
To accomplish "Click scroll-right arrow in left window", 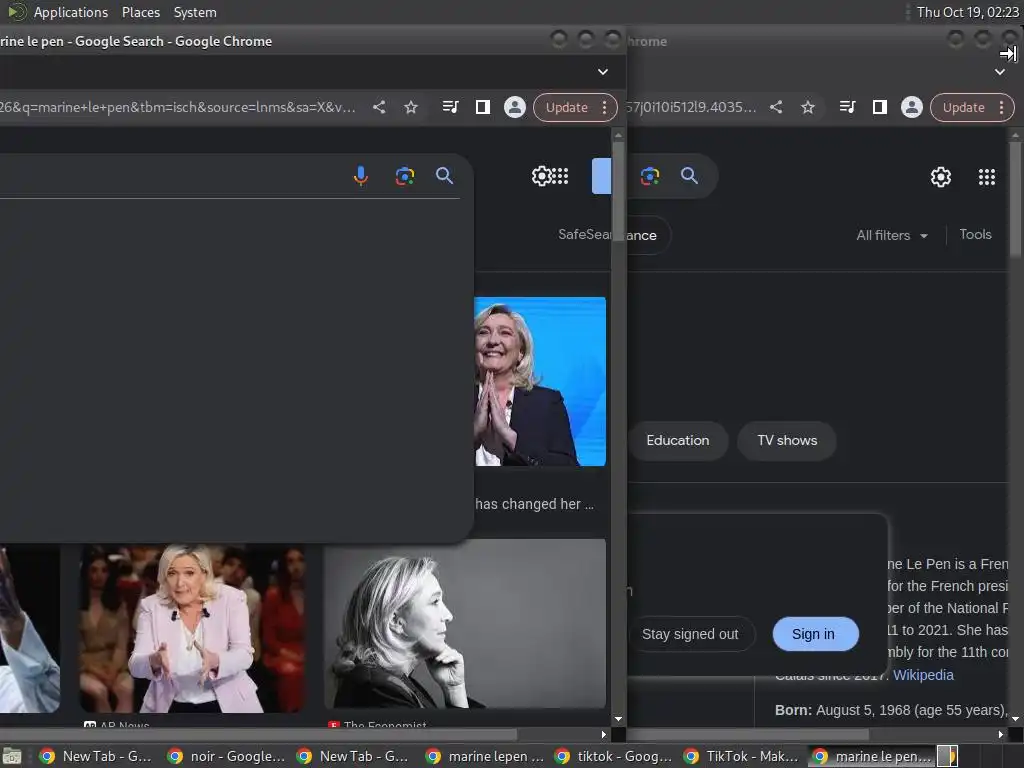I will click(603, 735).
